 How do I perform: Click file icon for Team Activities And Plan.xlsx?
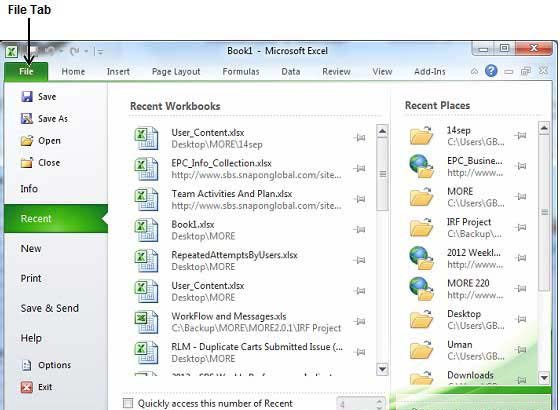click(146, 200)
